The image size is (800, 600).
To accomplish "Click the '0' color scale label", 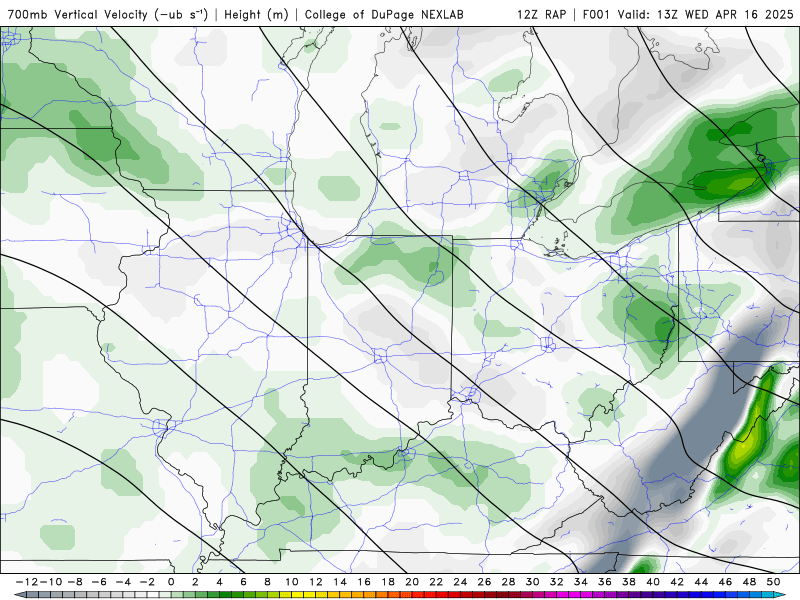I will pos(171,582).
